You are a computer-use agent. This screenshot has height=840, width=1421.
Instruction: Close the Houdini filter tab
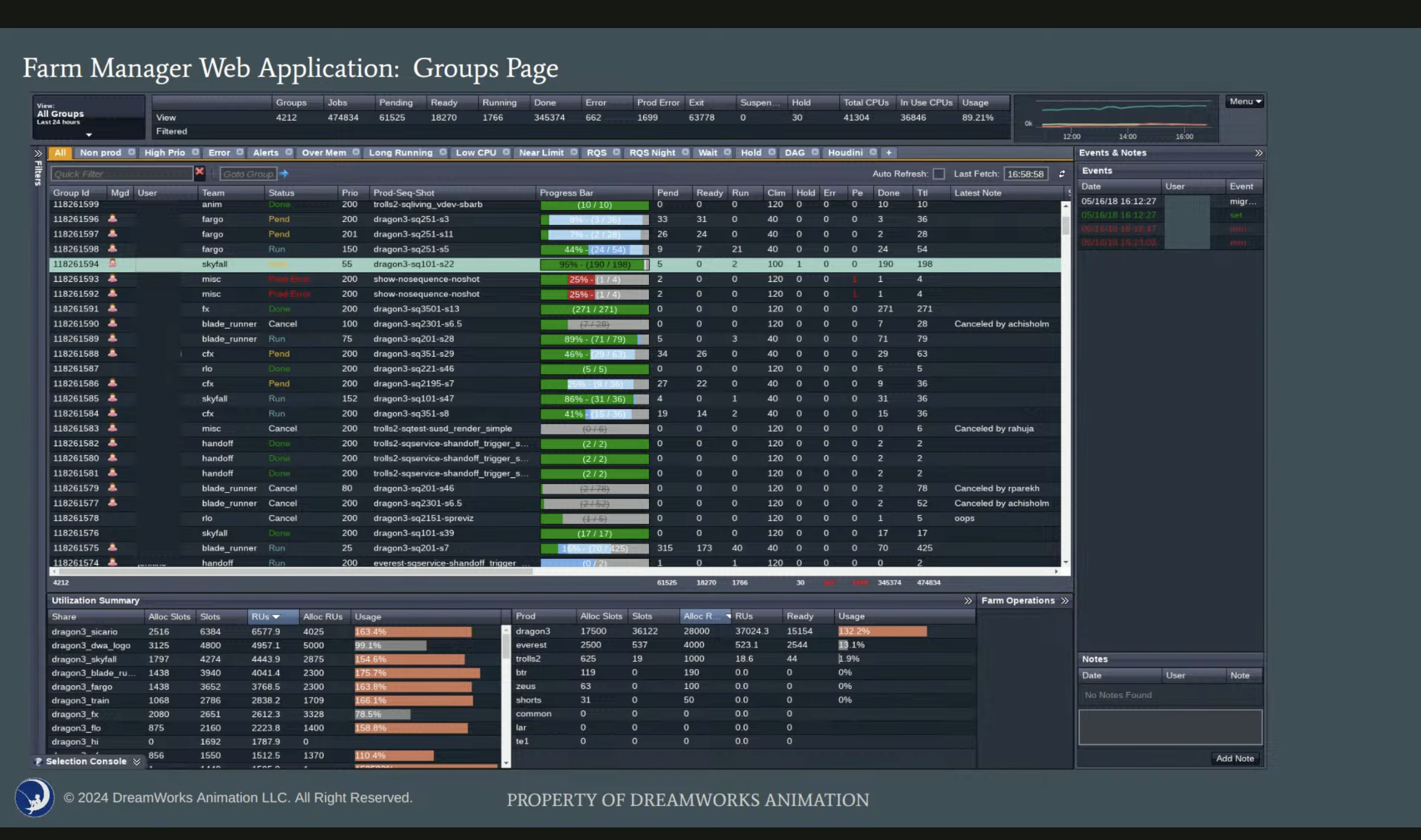click(873, 152)
